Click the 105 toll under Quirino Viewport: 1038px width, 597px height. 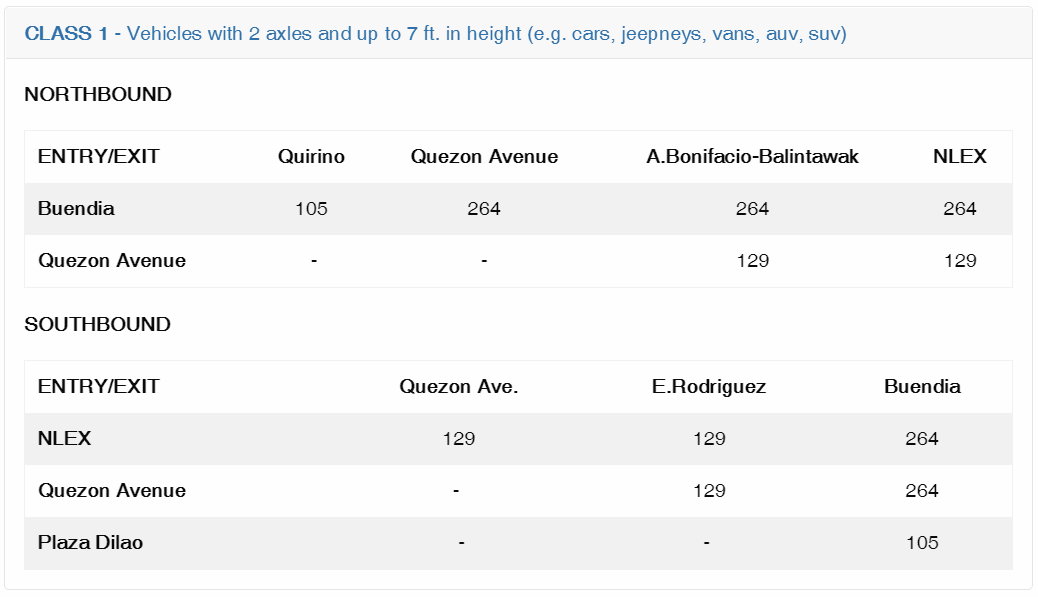311,208
